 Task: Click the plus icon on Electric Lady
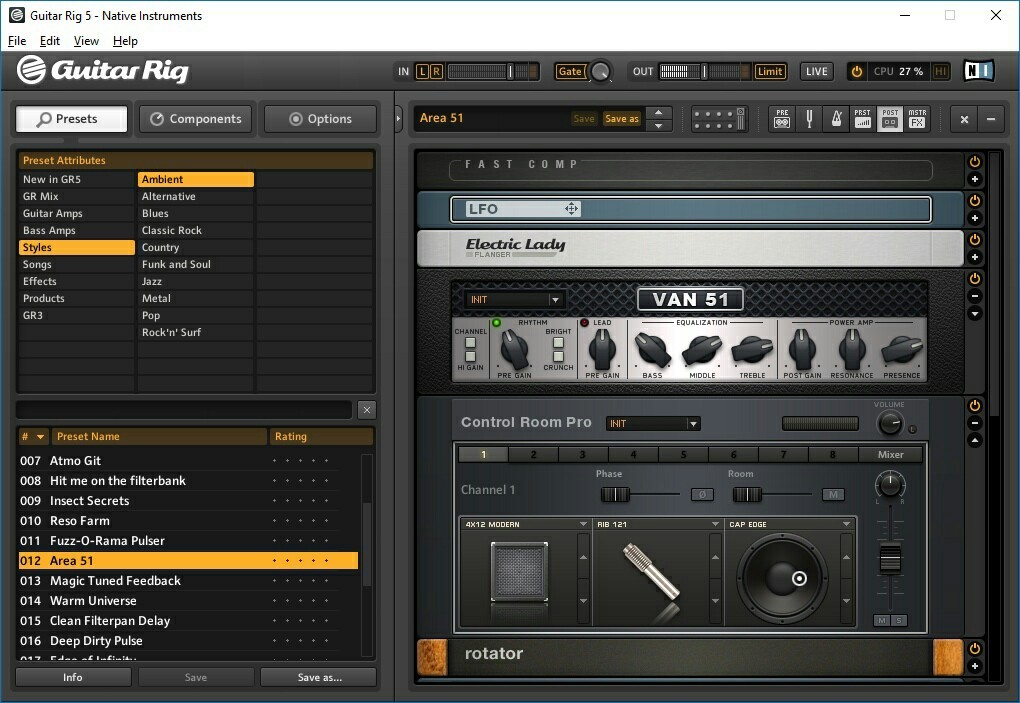point(974,258)
